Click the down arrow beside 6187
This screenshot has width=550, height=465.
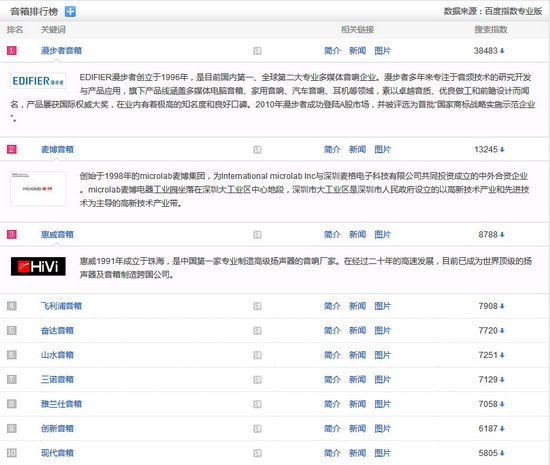[502, 429]
